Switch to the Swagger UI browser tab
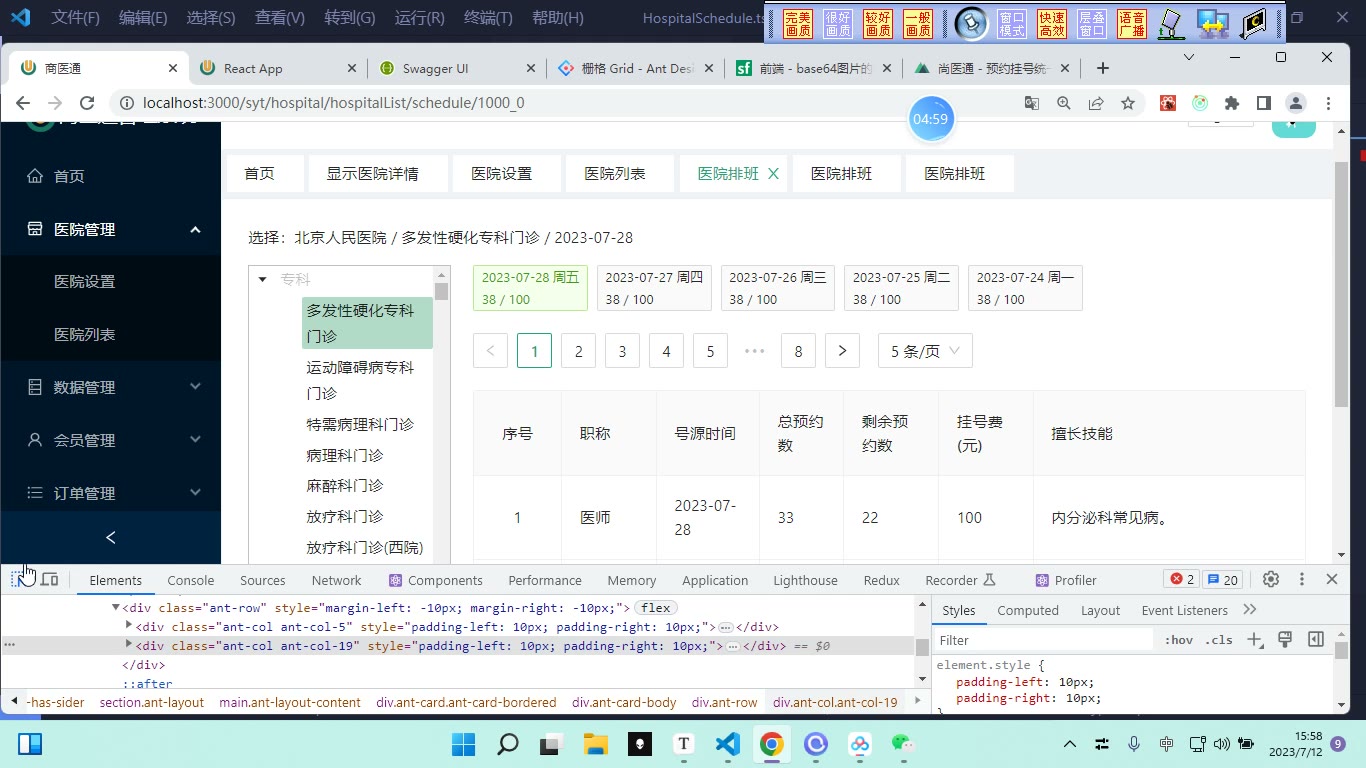Image resolution: width=1366 pixels, height=768 pixels. click(x=456, y=68)
